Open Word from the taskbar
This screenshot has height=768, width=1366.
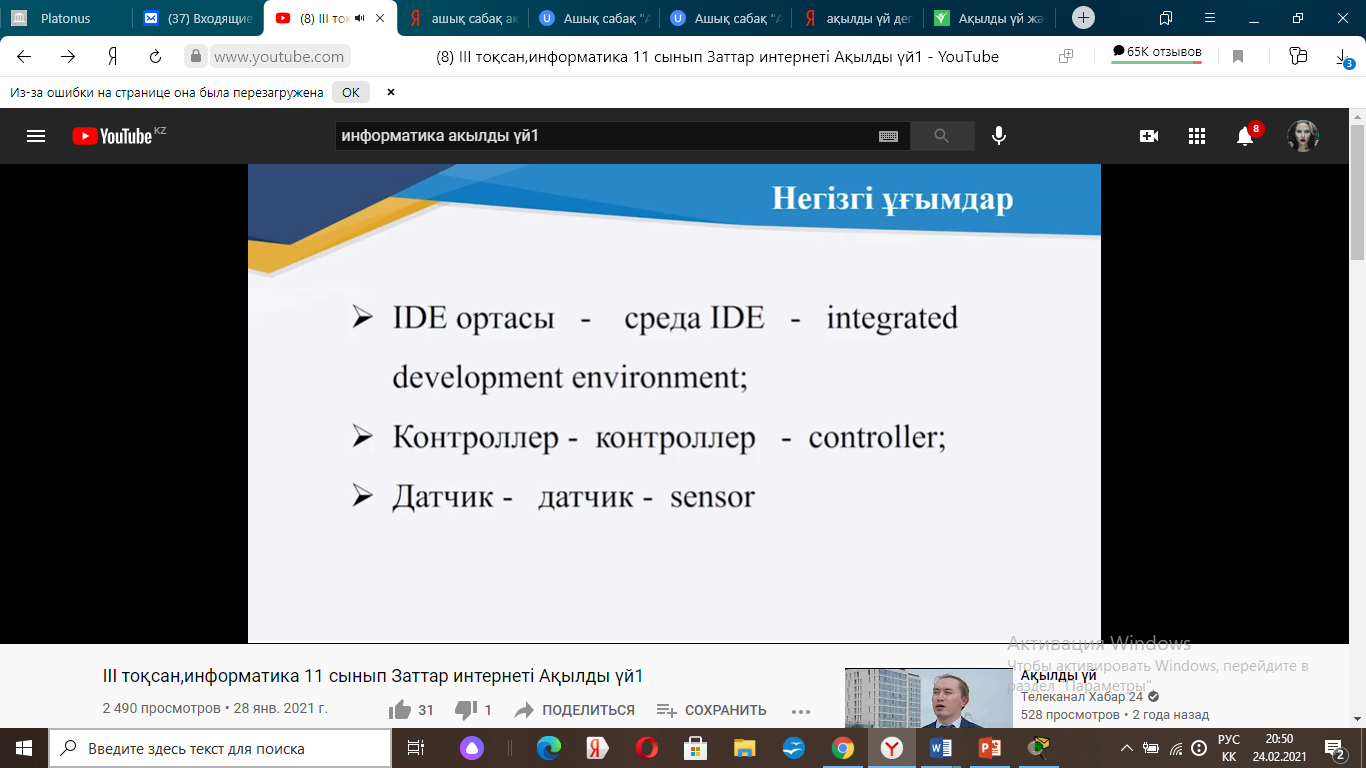point(941,748)
